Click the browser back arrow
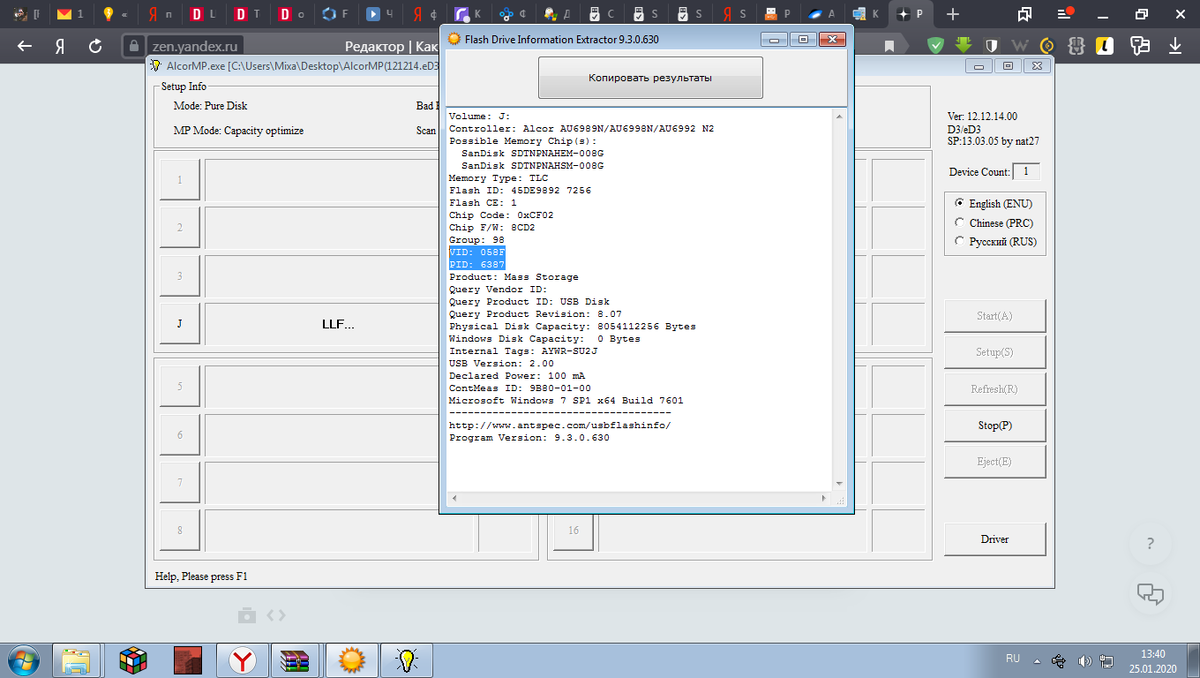The height and width of the screenshot is (678, 1200). coord(25,46)
